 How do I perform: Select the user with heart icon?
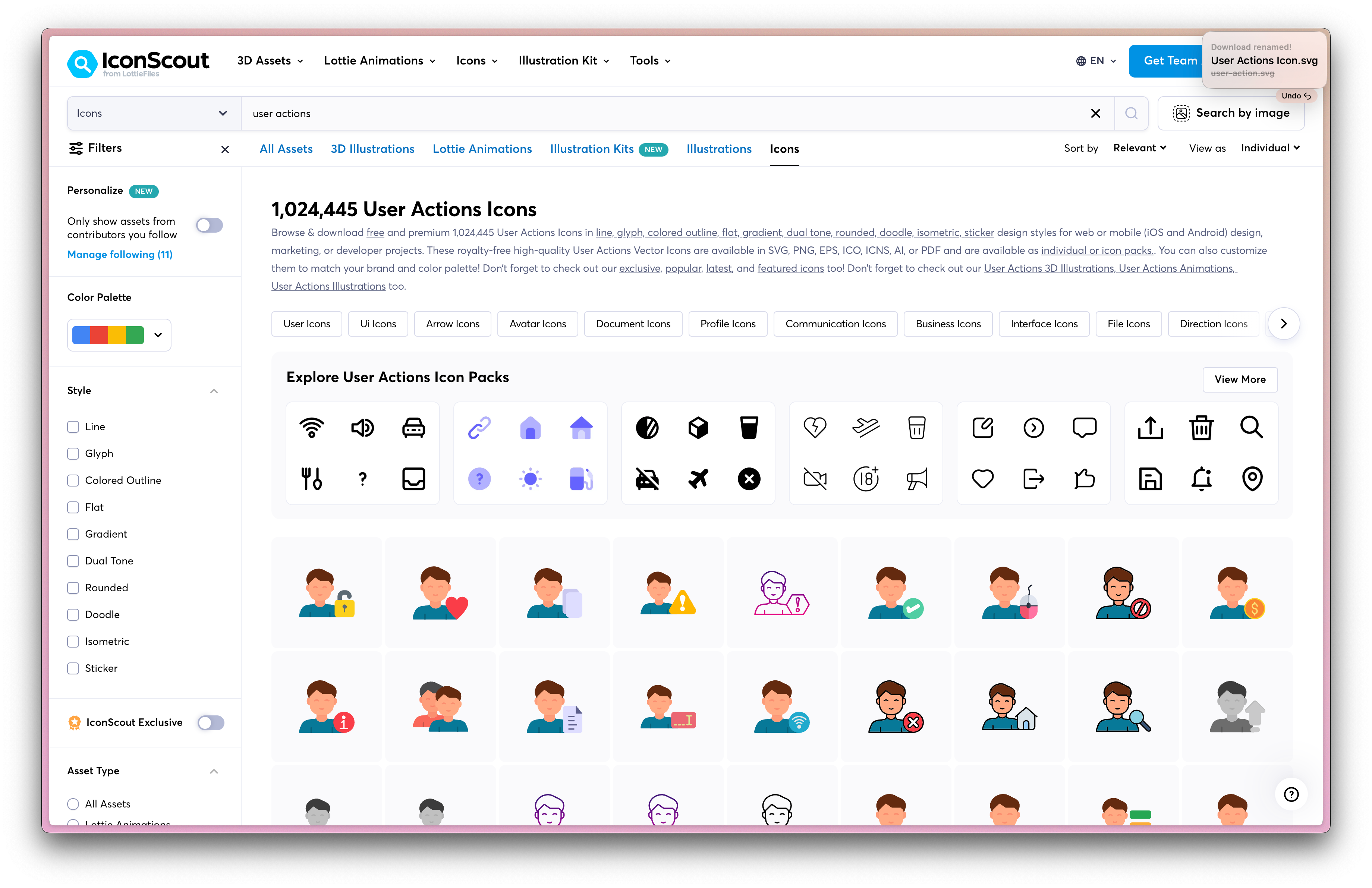pos(440,592)
